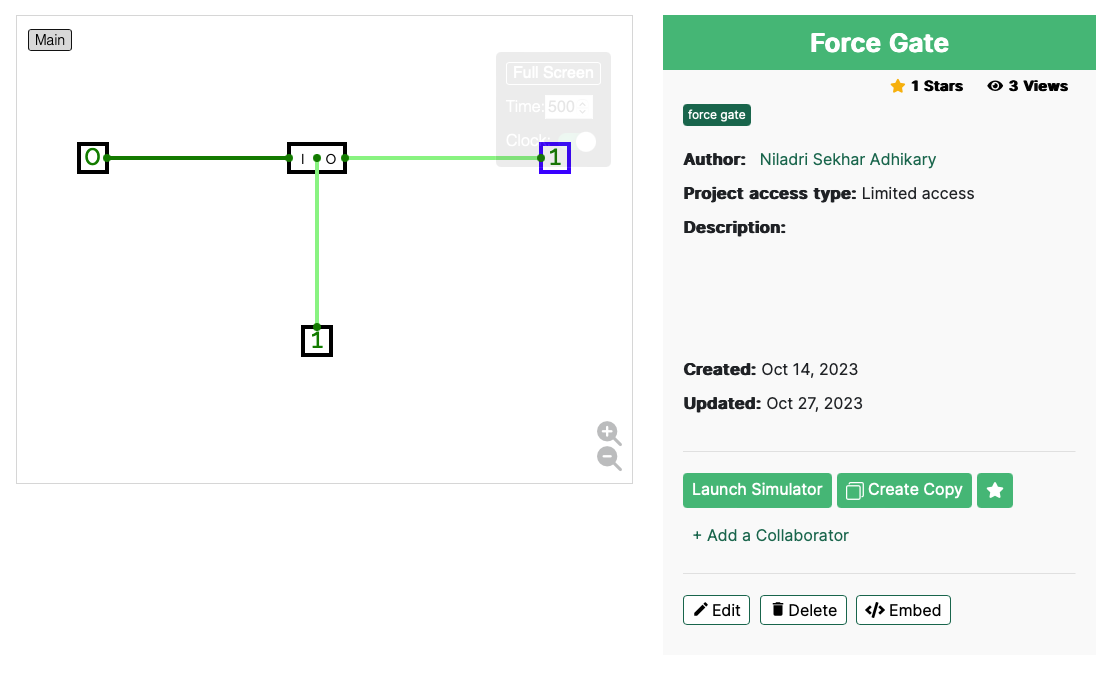Viewport: 1111px width, 678px height.
Task: Click the blue output pin showing 1
Action: (555, 158)
